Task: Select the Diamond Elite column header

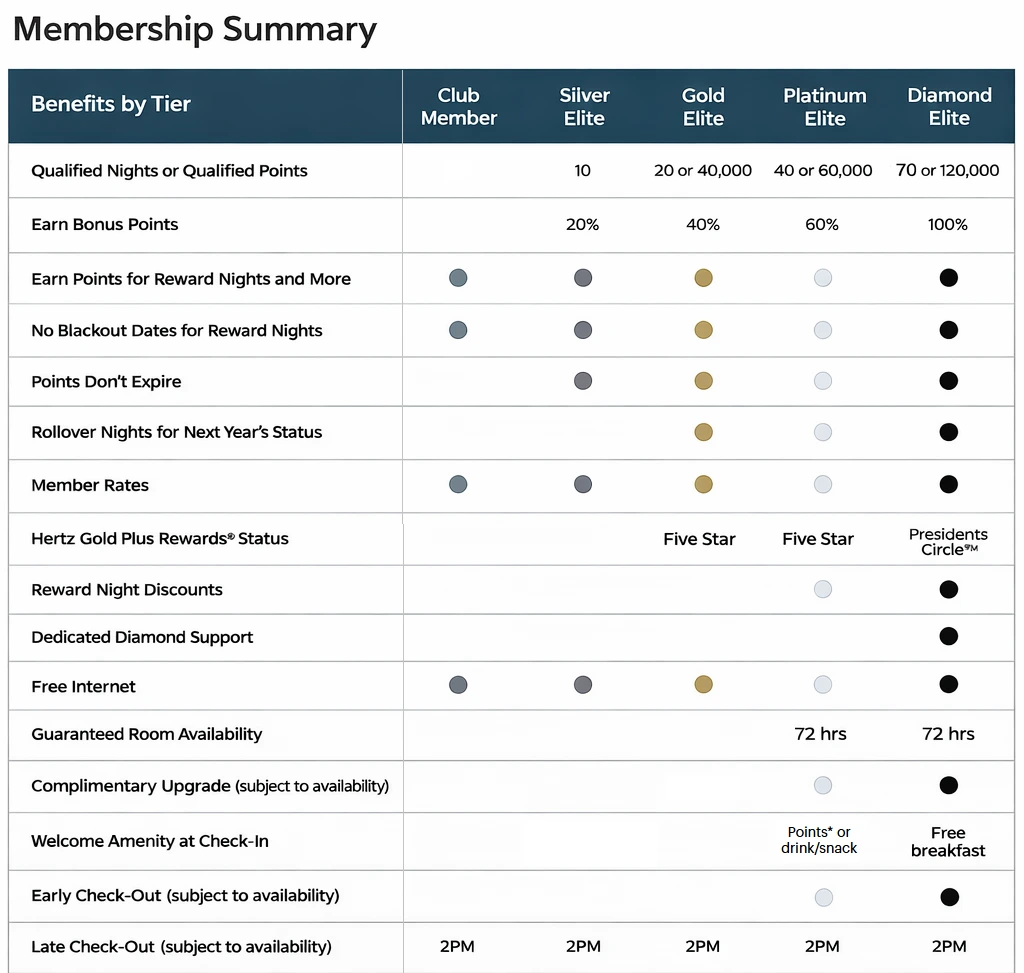Action: pos(949,107)
